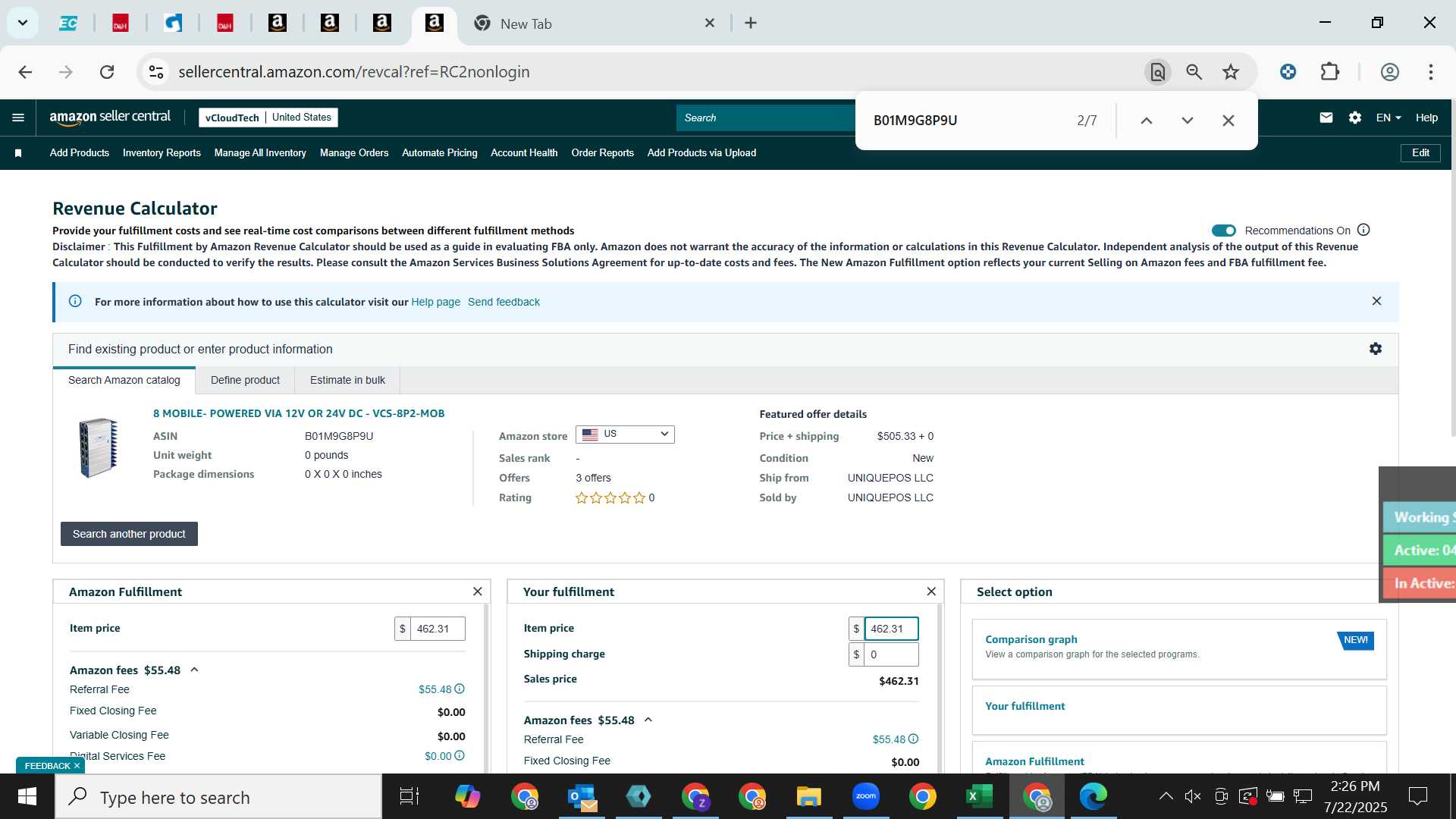Screen dimensions: 1456x819
Task: Open browser extensions puzzle icon
Action: pyautogui.click(x=1330, y=72)
